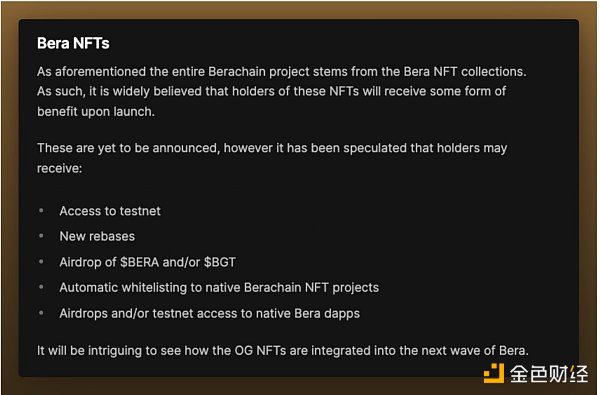The width and height of the screenshot is (600, 395).
Task: Click the bullet dot beside Access to testnet
Action: (41, 210)
